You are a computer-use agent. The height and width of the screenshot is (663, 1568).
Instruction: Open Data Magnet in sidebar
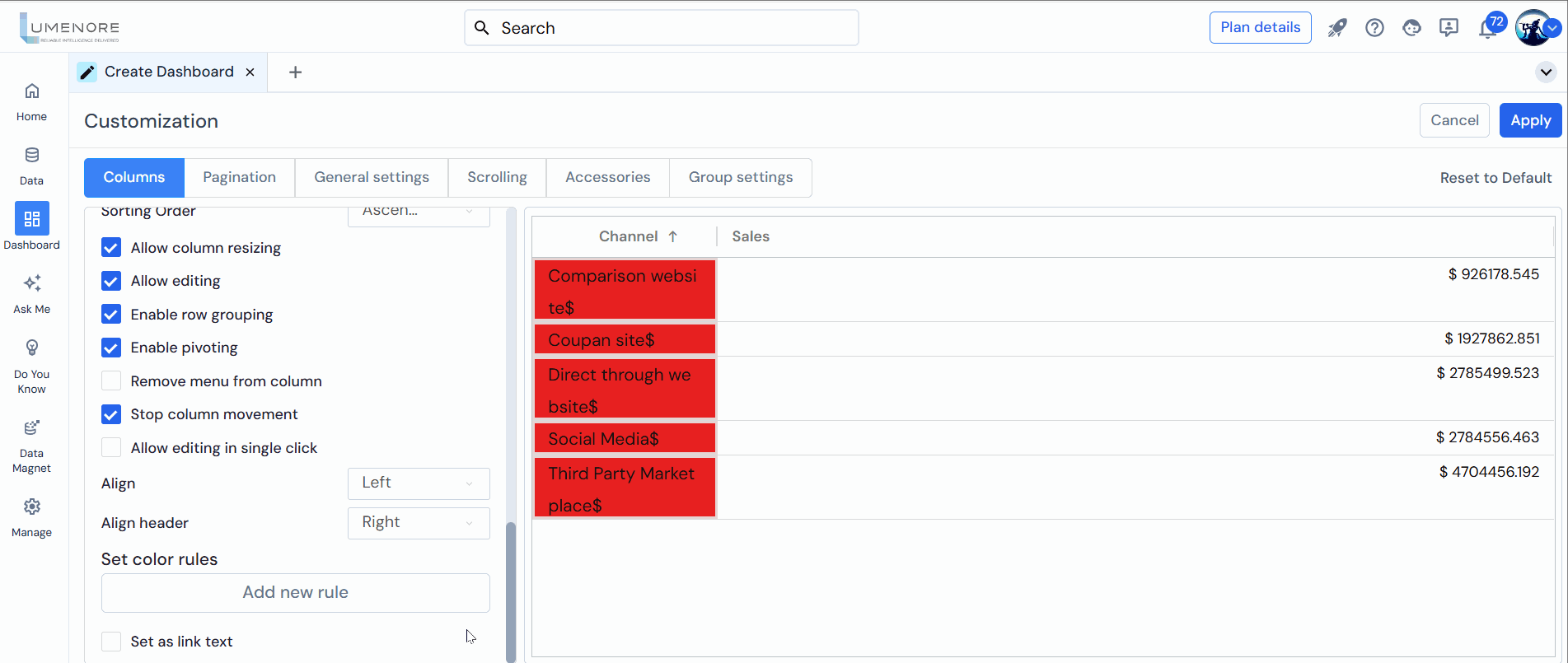pyautogui.click(x=31, y=428)
